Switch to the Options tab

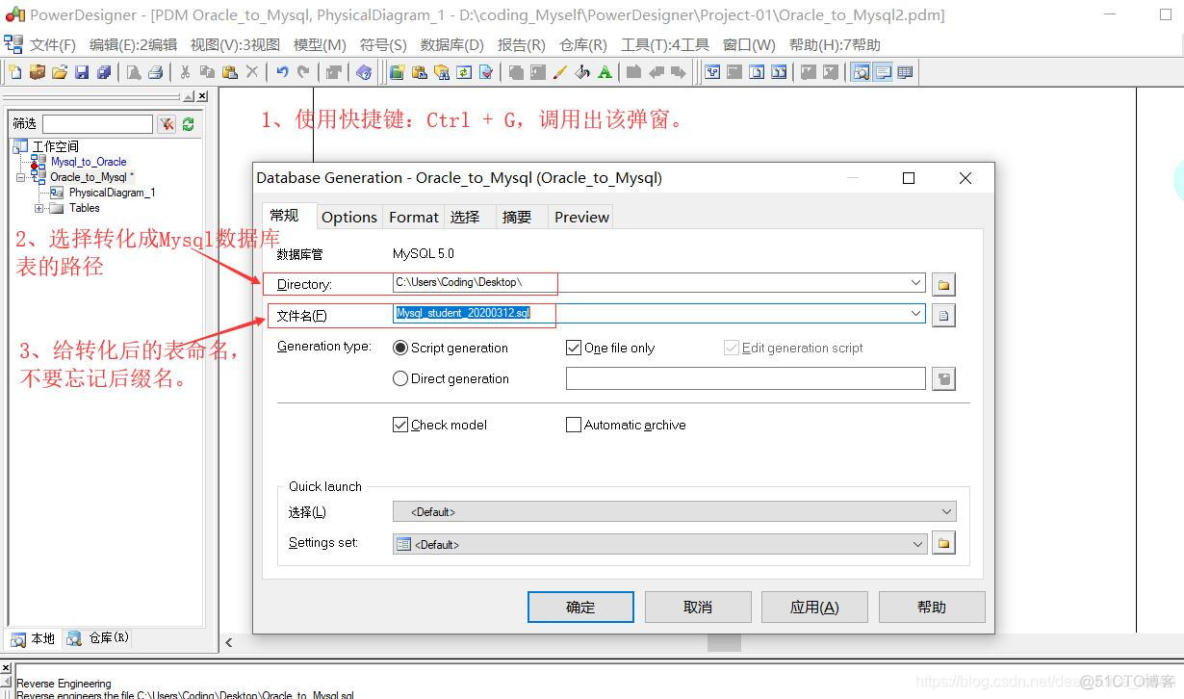(x=349, y=217)
